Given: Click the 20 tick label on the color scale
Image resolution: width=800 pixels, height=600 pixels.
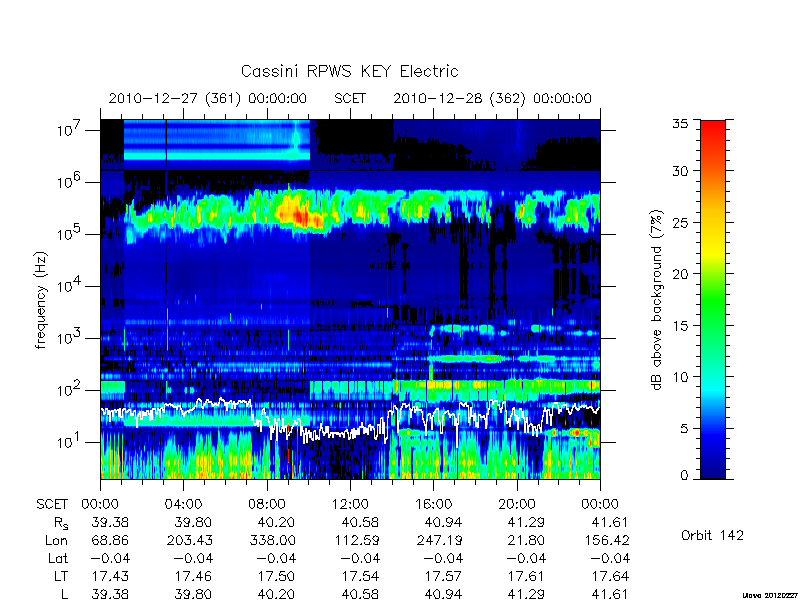Looking at the screenshot, I should click(681, 274).
